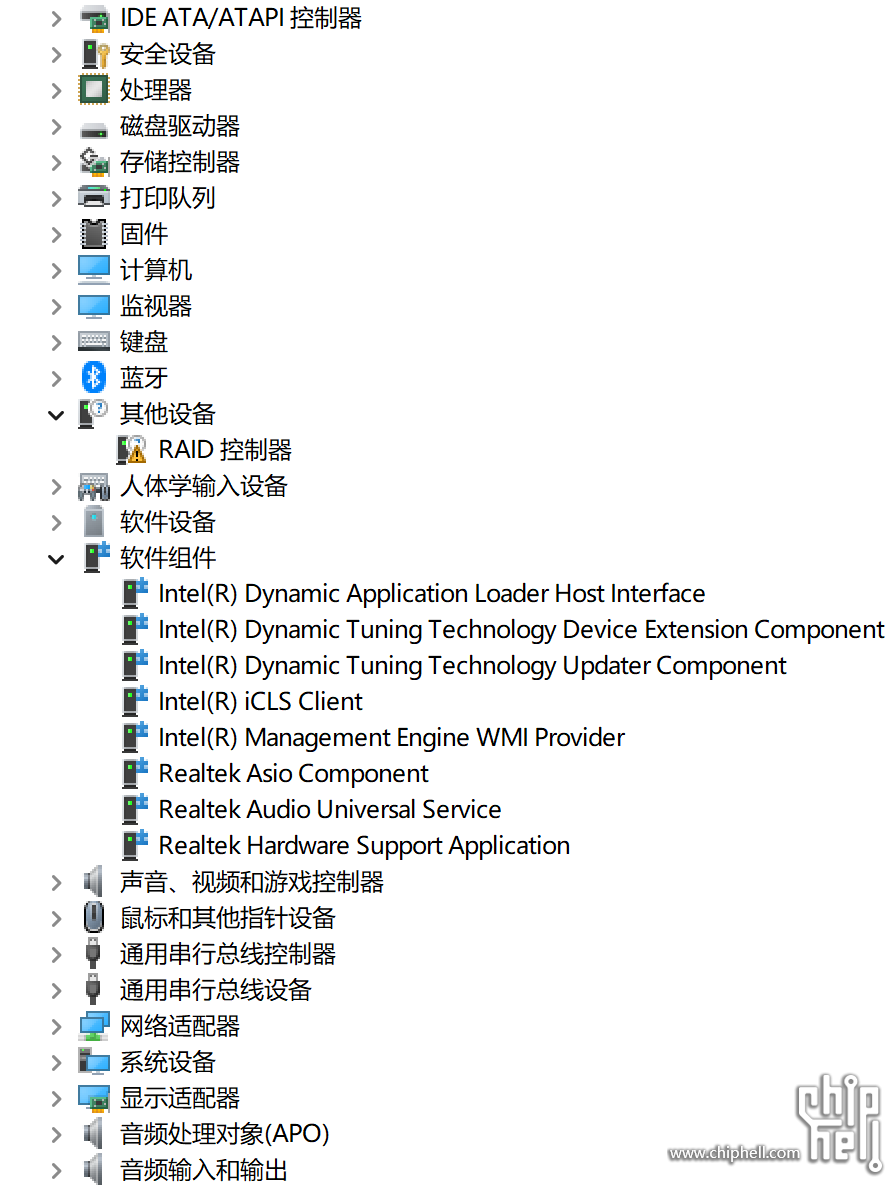
Task: Select the Intel(R) iCLS Client label
Action: click(261, 702)
